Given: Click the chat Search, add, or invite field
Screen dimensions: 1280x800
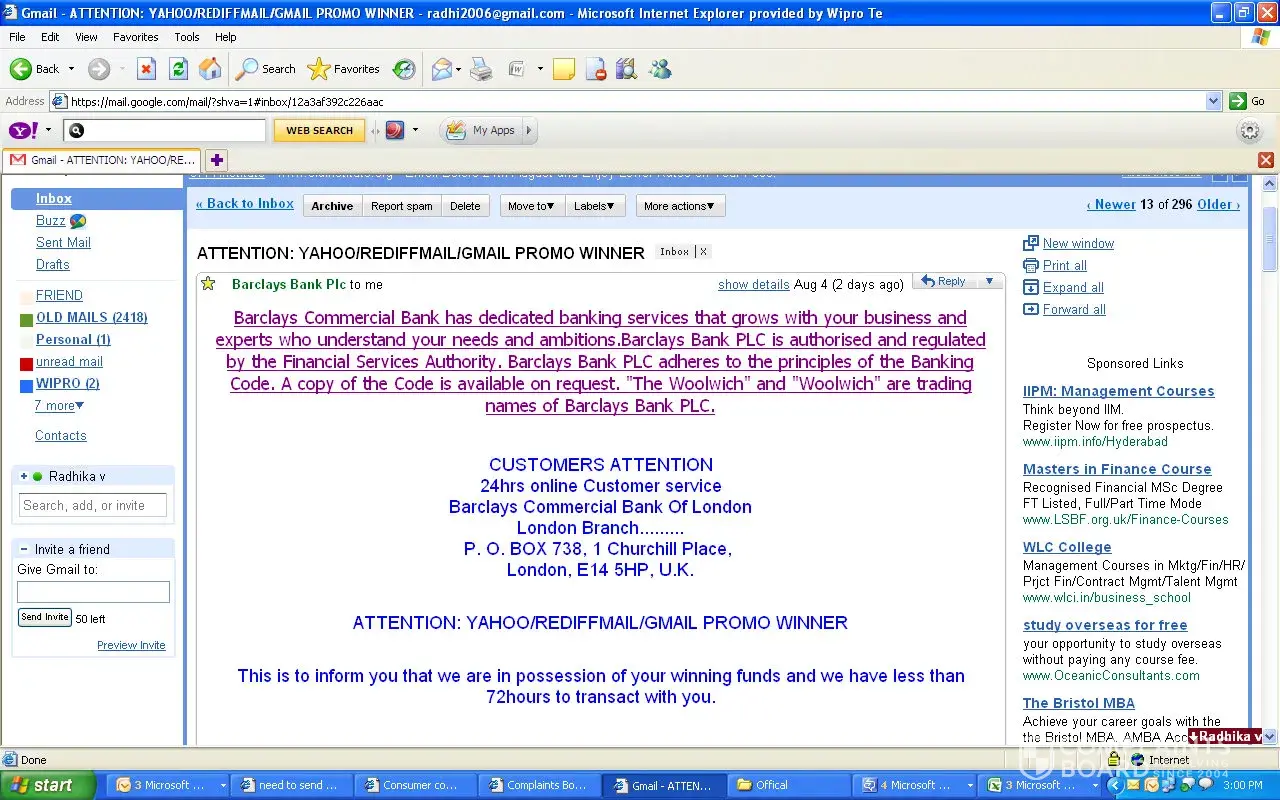Looking at the screenshot, I should pyautogui.click(x=93, y=505).
